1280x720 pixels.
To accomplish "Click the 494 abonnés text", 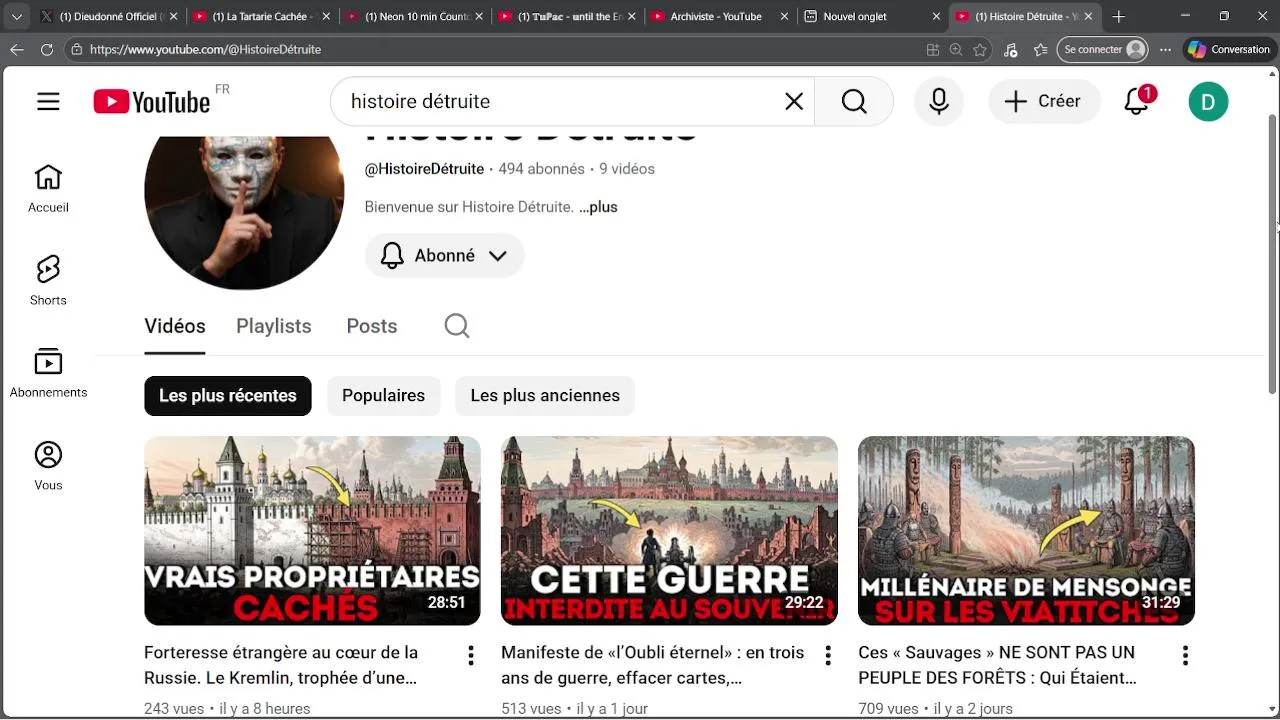I will pos(541,169).
